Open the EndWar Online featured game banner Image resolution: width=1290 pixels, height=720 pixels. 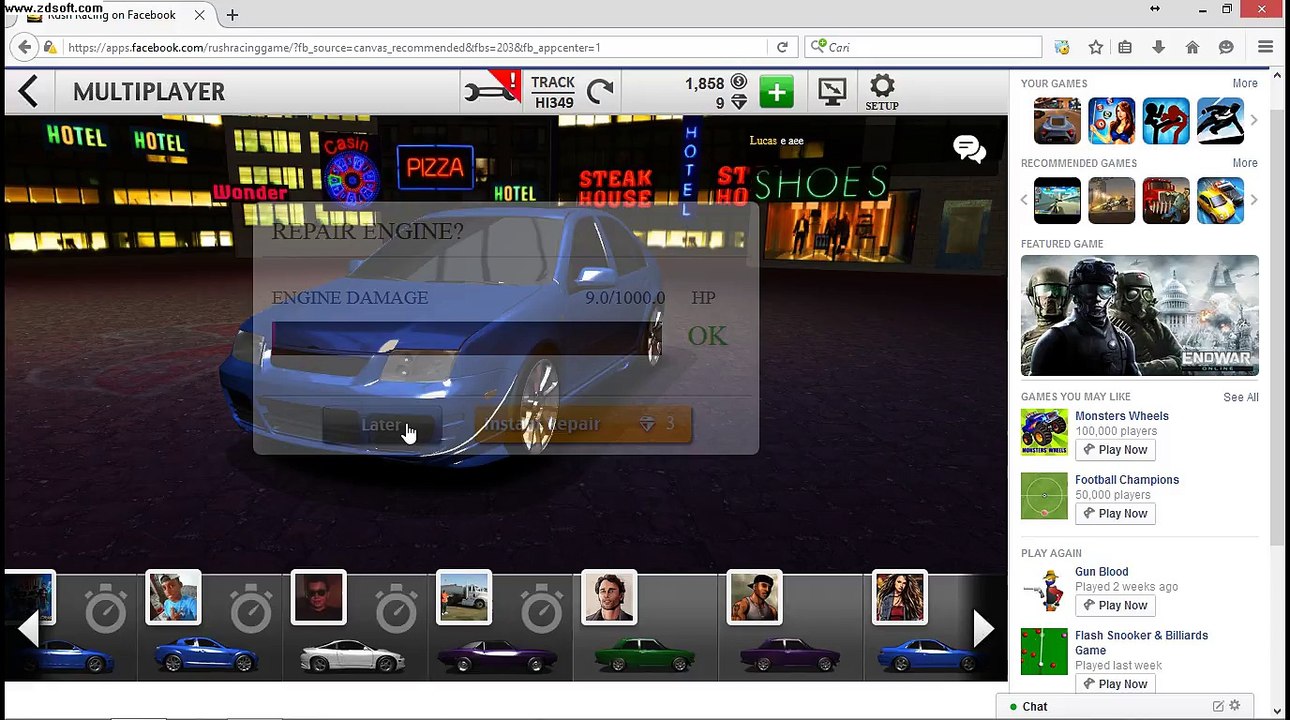[x=1140, y=316]
